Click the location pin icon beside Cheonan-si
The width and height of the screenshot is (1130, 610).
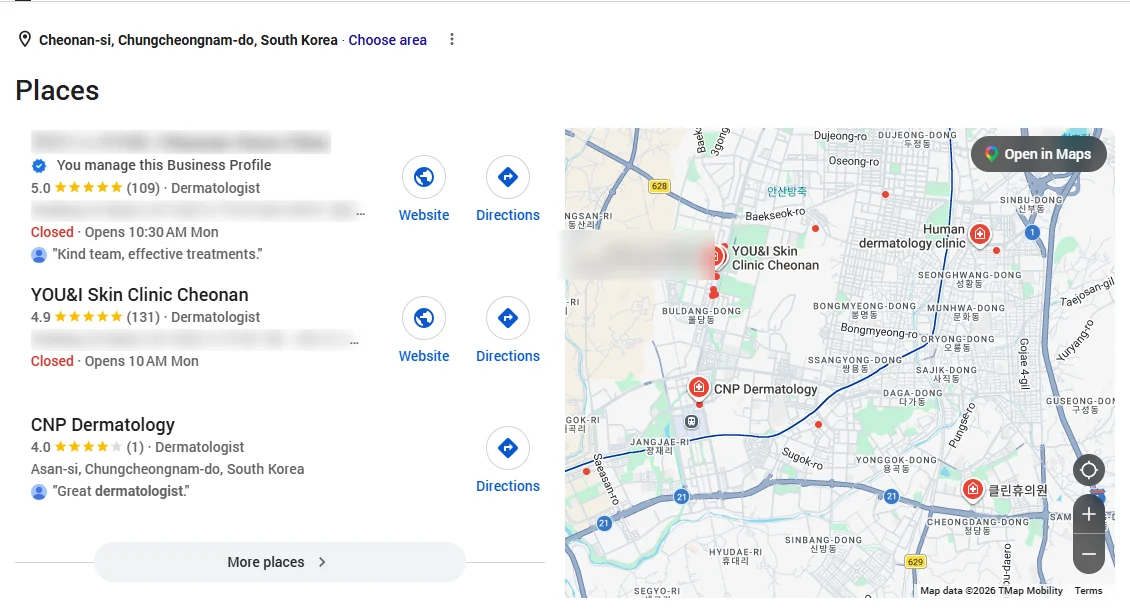(25, 40)
